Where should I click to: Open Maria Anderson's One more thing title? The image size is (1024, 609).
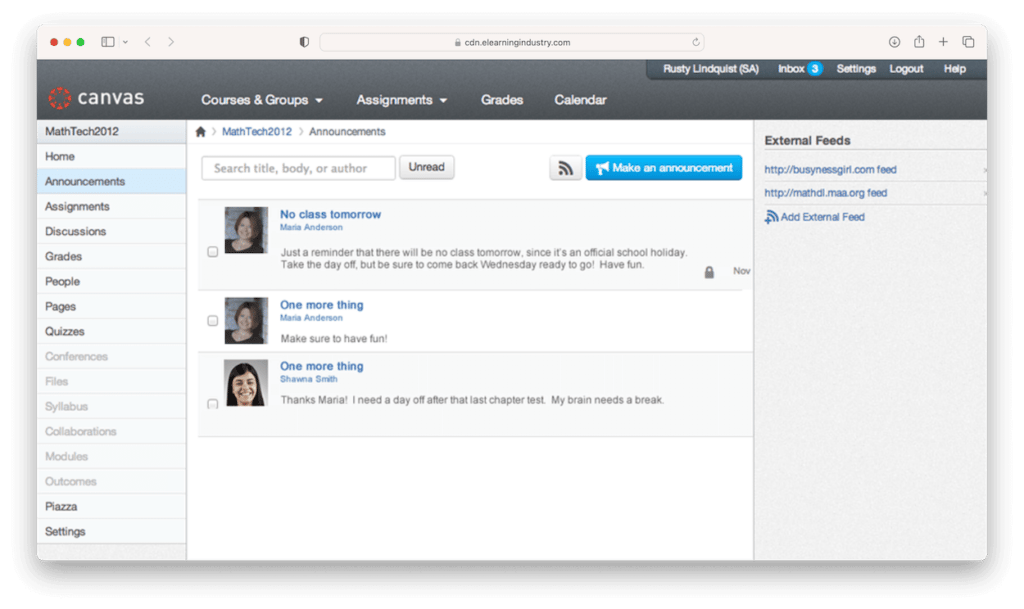point(321,305)
